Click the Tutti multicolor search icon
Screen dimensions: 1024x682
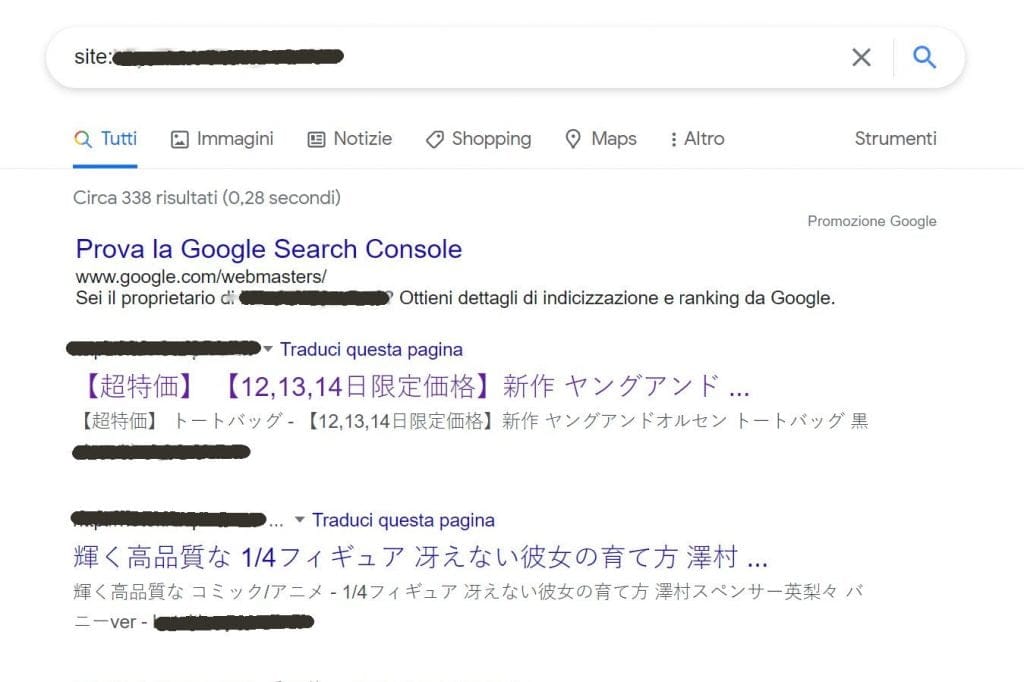(82, 139)
